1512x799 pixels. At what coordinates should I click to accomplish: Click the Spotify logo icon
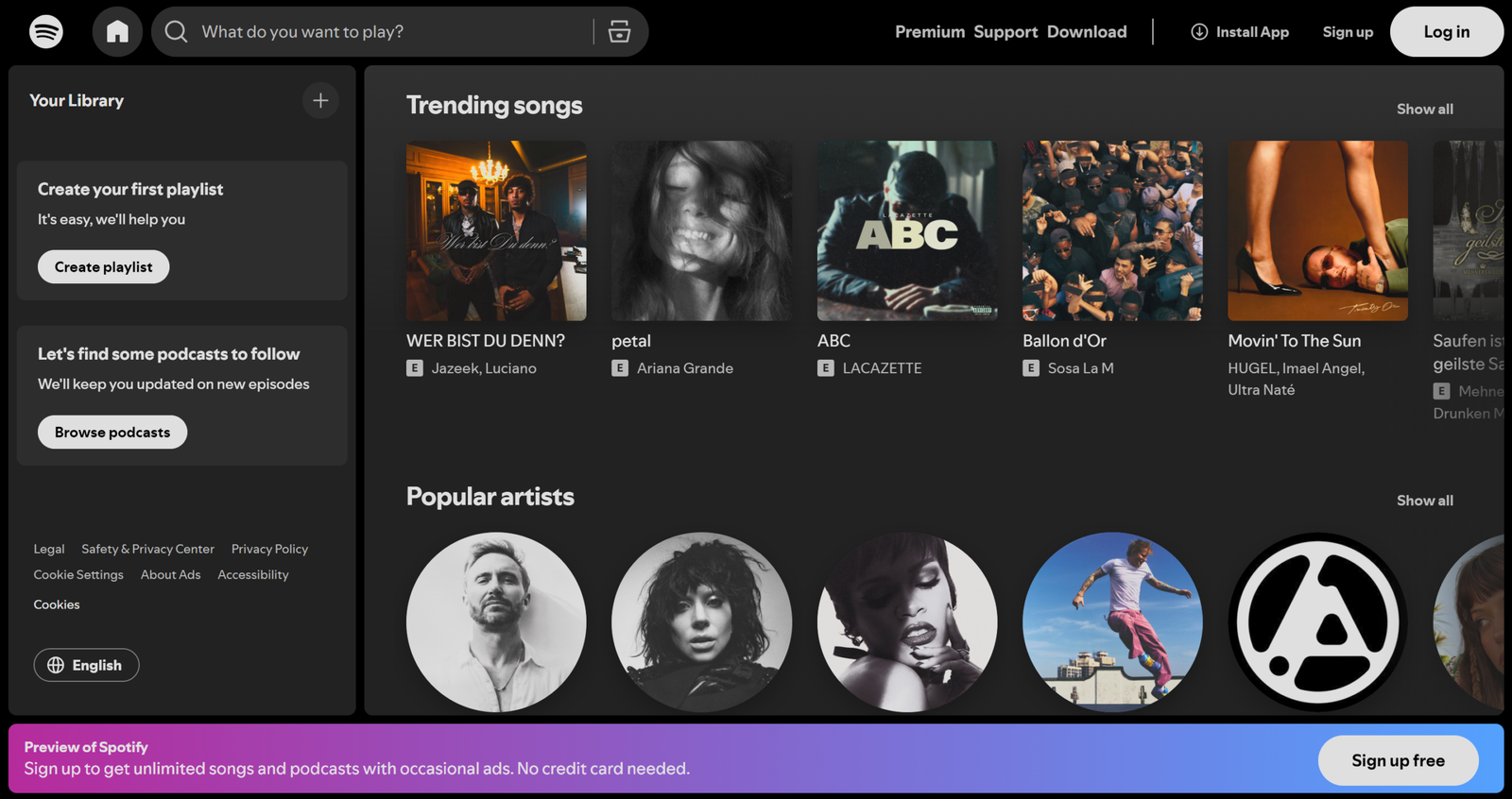(46, 31)
